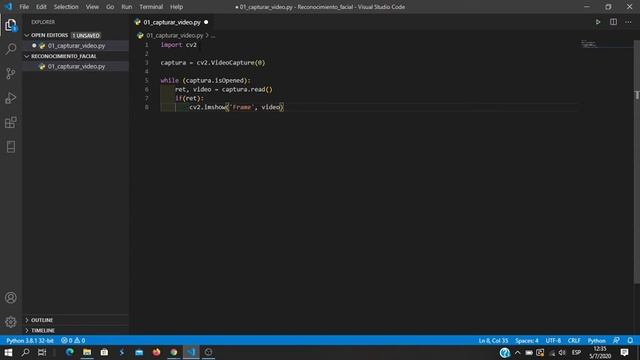Open the Edit menu

click(x=41, y=7)
